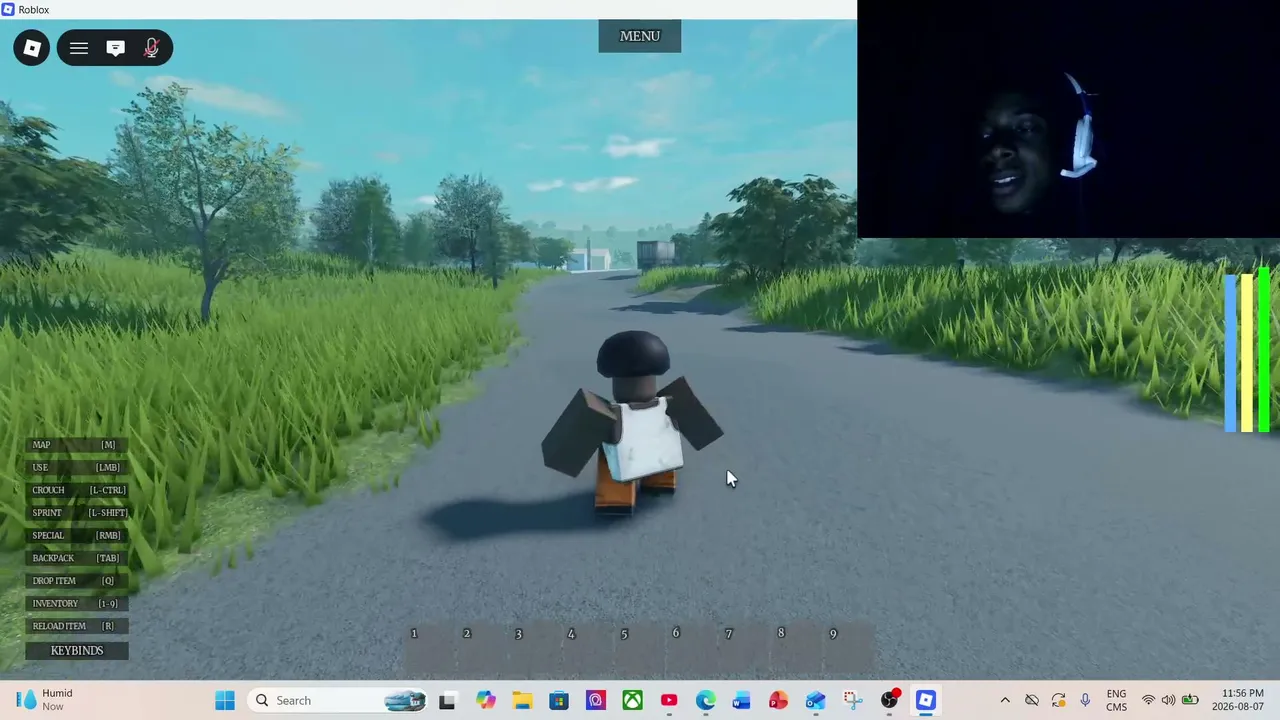Open the in-game MENU button
The image size is (1280, 720).
[640, 36]
